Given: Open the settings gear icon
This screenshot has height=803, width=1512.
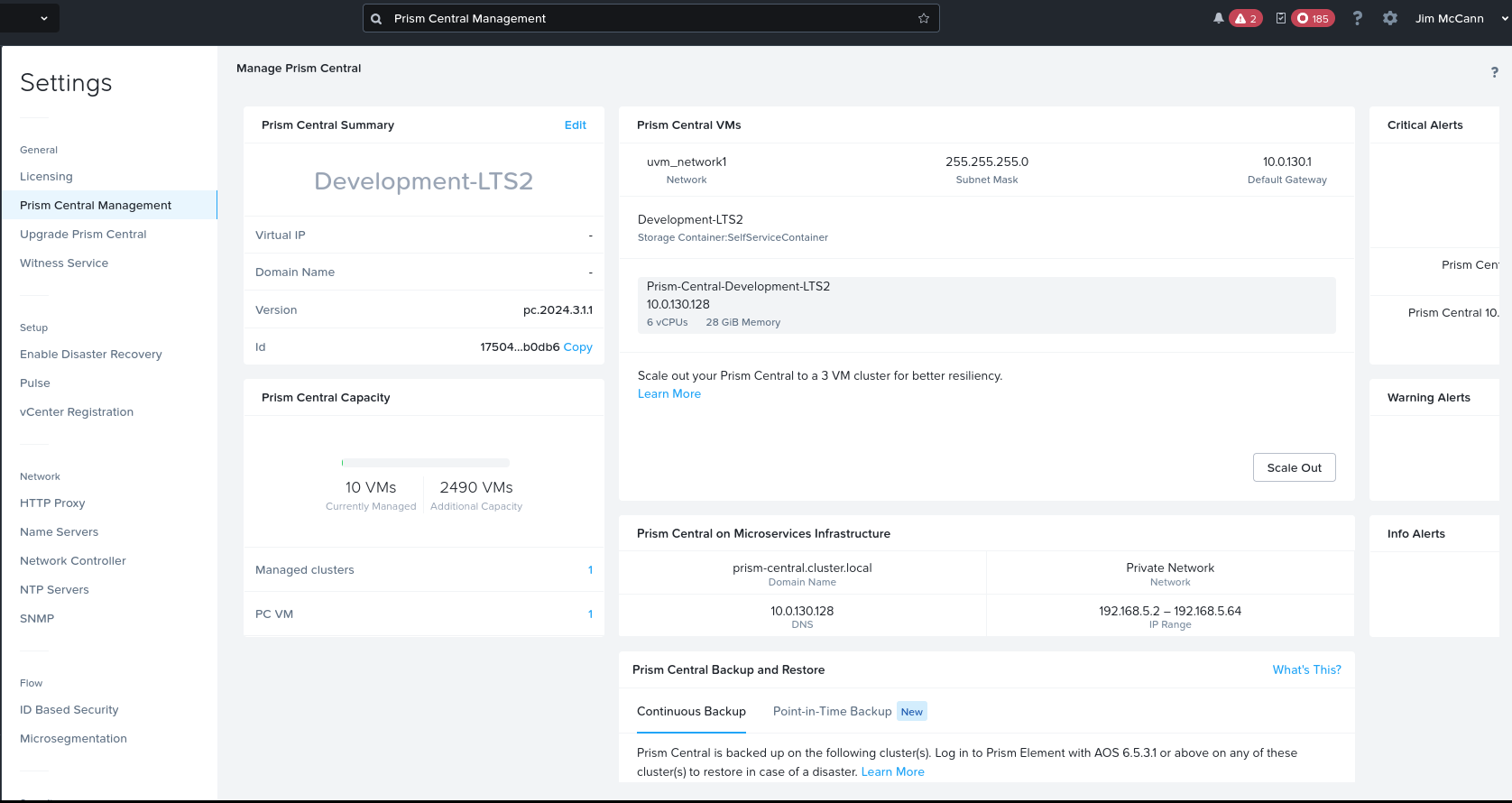Looking at the screenshot, I should [1390, 19].
